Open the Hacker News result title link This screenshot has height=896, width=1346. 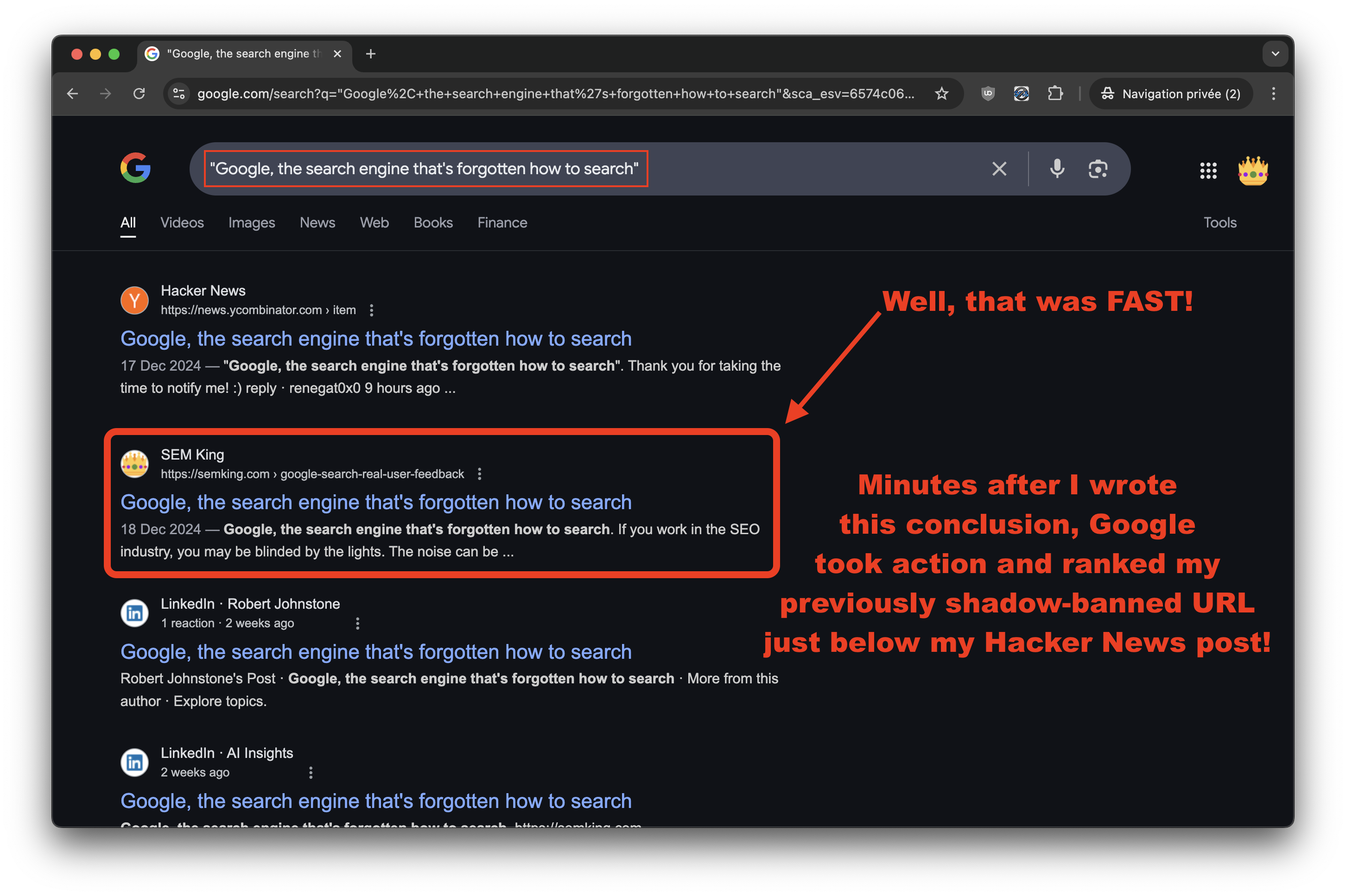[x=376, y=339]
